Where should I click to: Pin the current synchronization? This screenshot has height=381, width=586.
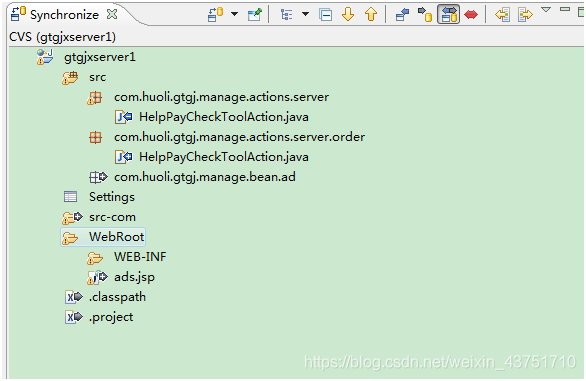click(255, 15)
